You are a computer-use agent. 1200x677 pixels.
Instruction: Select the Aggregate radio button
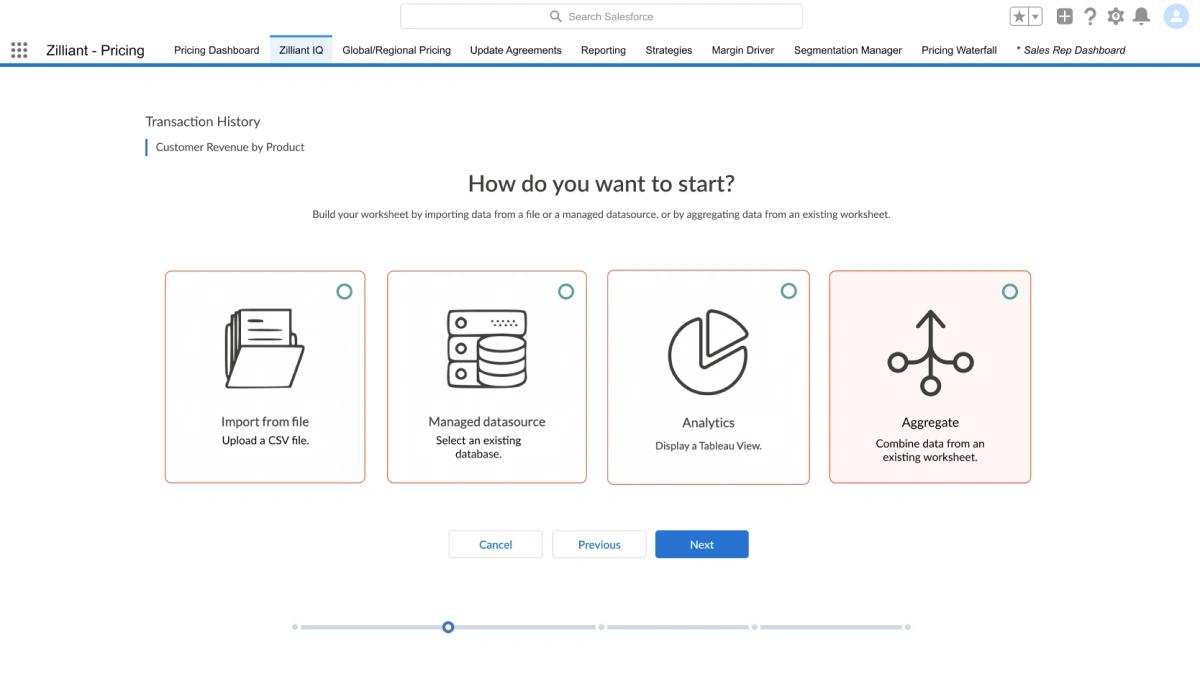pos(1010,291)
